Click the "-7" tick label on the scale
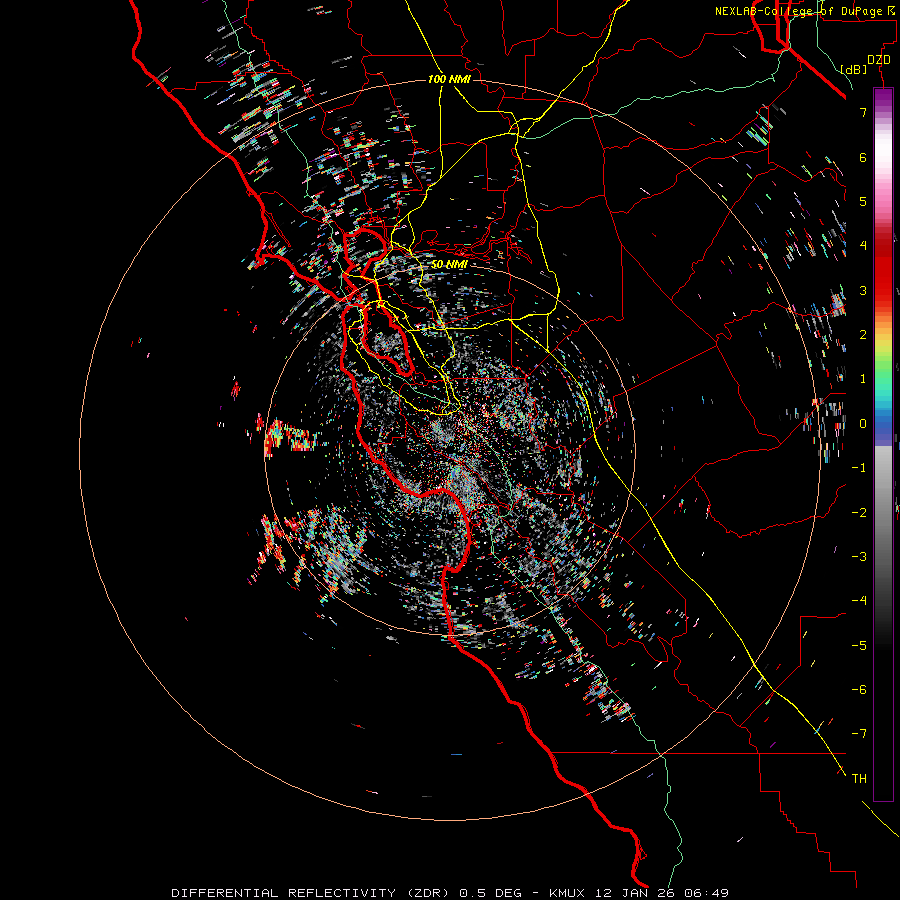This screenshot has width=900, height=900. pyautogui.click(x=859, y=734)
